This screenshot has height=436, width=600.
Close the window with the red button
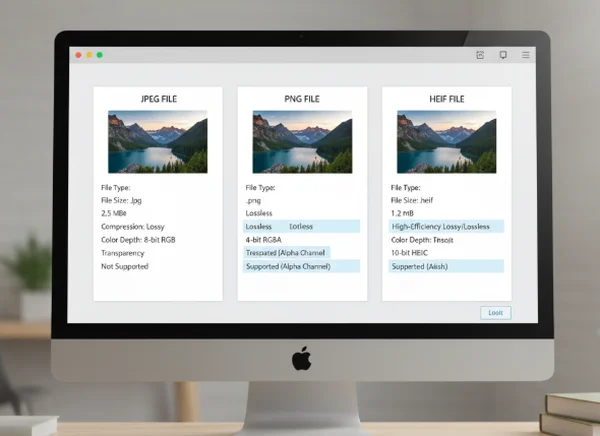point(77,55)
